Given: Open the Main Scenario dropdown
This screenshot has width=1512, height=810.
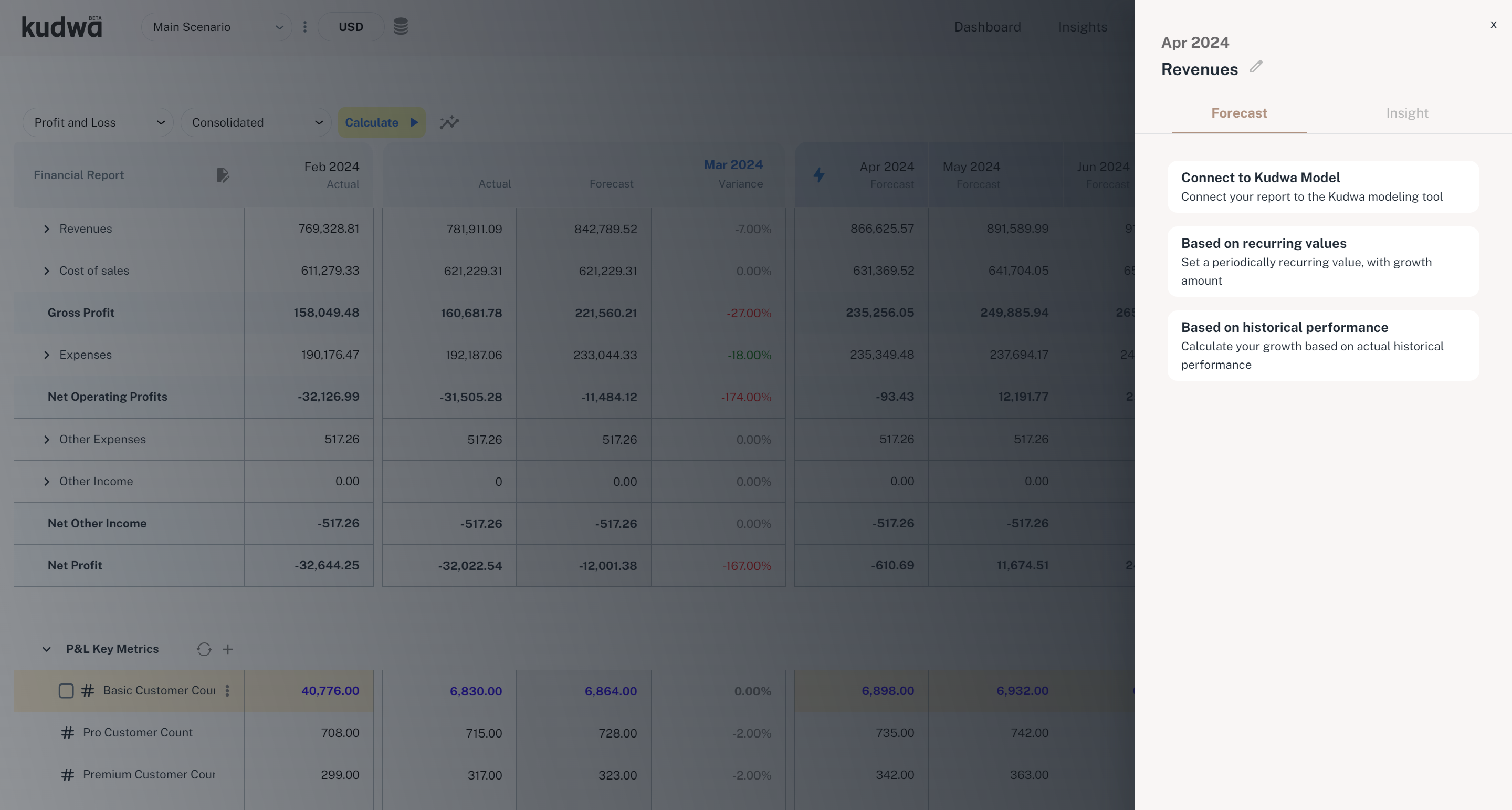Looking at the screenshot, I should [x=217, y=27].
